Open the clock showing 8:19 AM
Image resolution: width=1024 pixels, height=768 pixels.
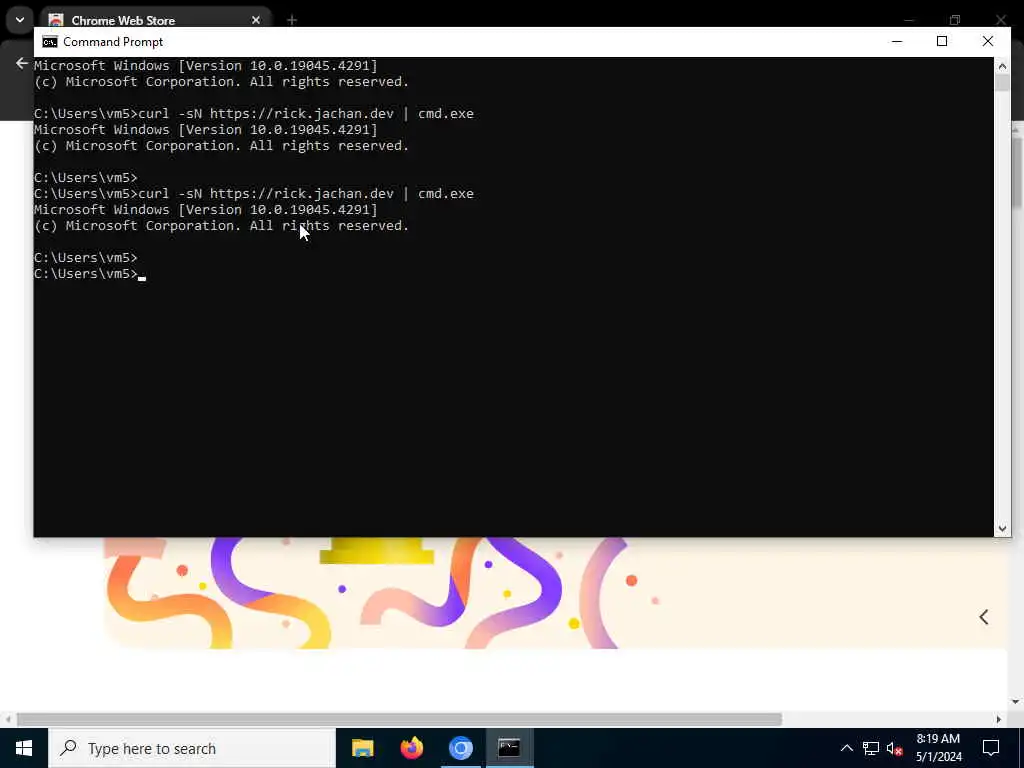[x=938, y=748]
